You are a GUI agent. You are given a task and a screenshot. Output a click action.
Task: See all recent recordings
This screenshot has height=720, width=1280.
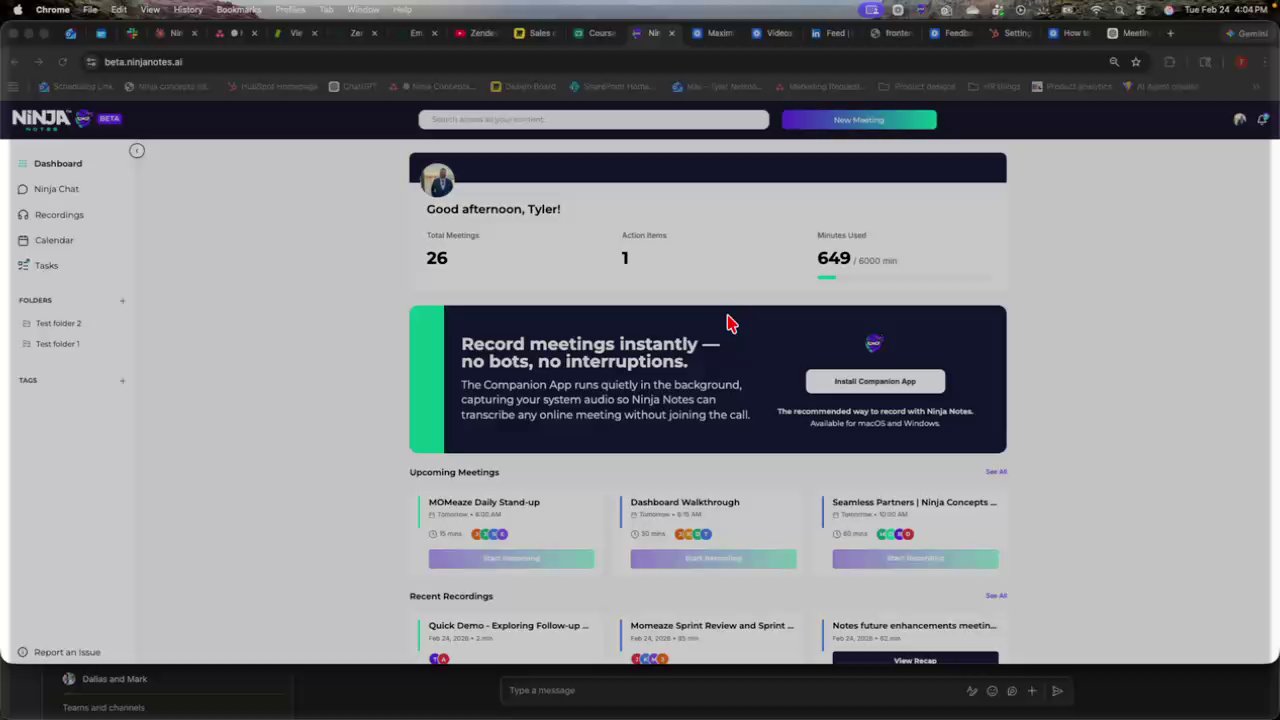[996, 596]
